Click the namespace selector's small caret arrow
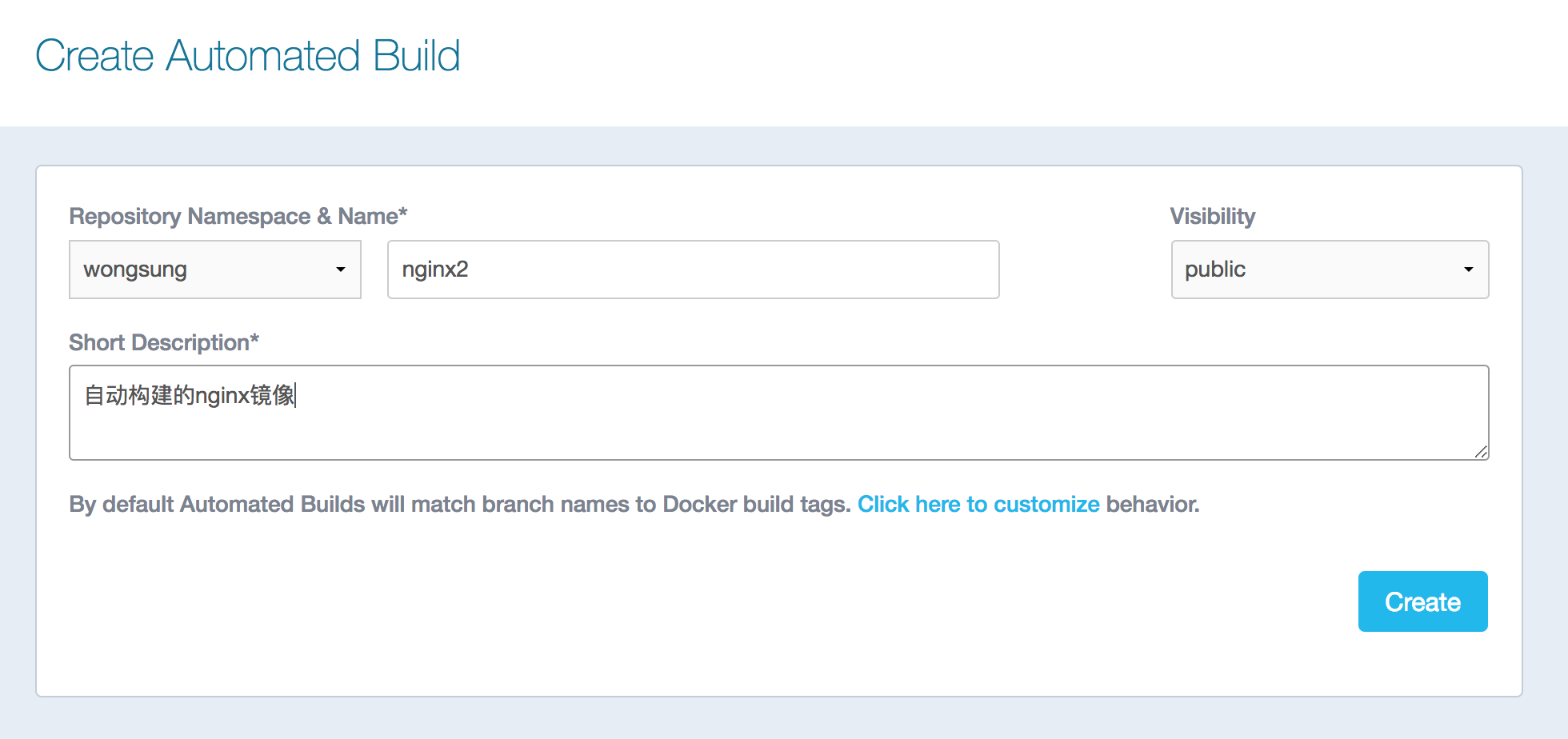The height and width of the screenshot is (739, 1568). click(341, 270)
